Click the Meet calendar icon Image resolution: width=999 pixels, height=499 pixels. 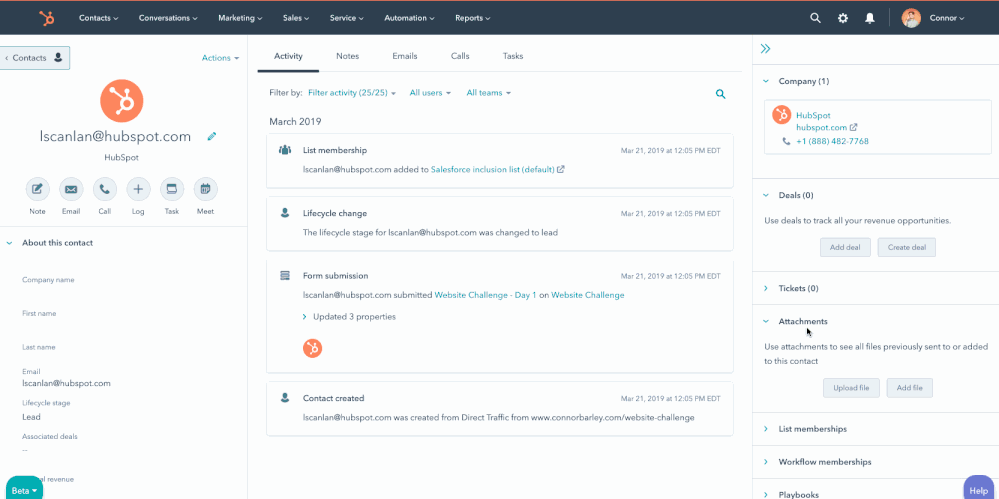point(205,189)
